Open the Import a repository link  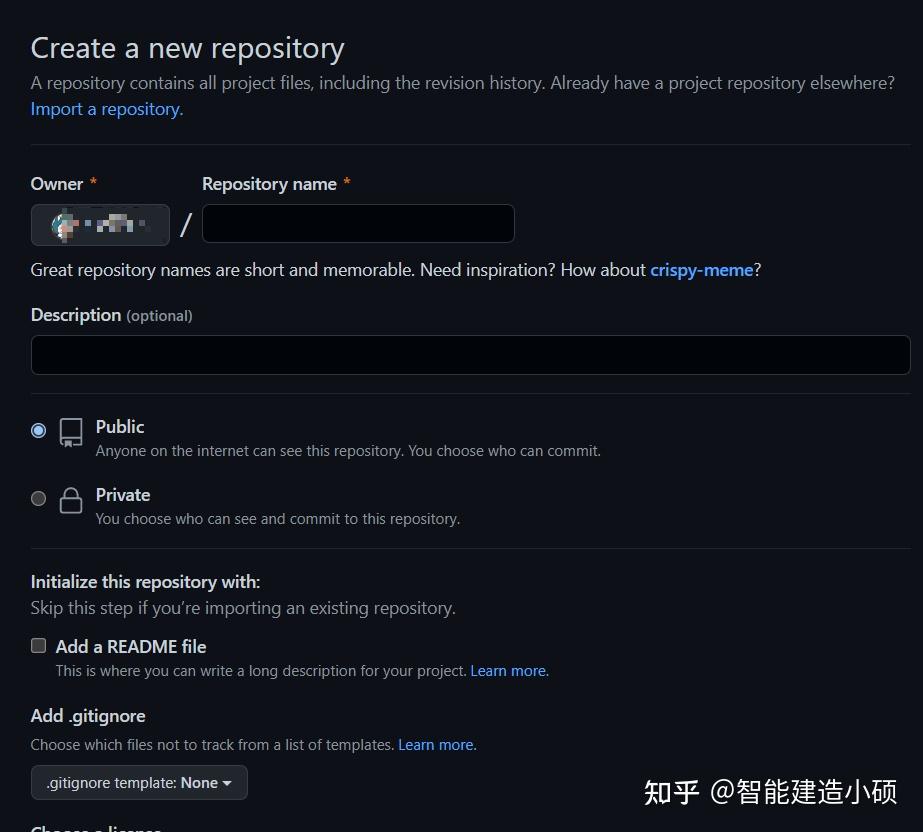tap(105, 109)
